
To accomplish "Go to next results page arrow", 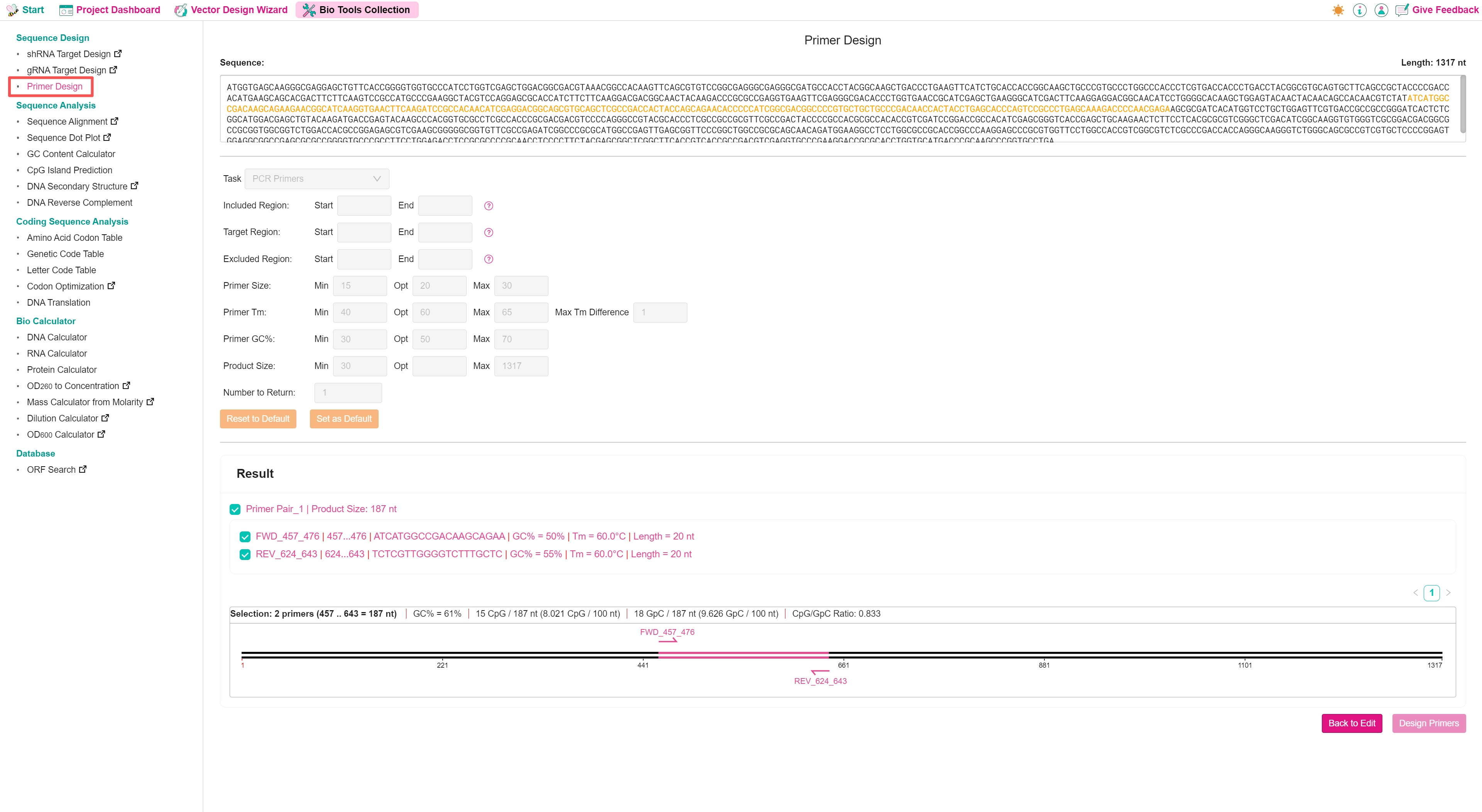I will [x=1448, y=592].
